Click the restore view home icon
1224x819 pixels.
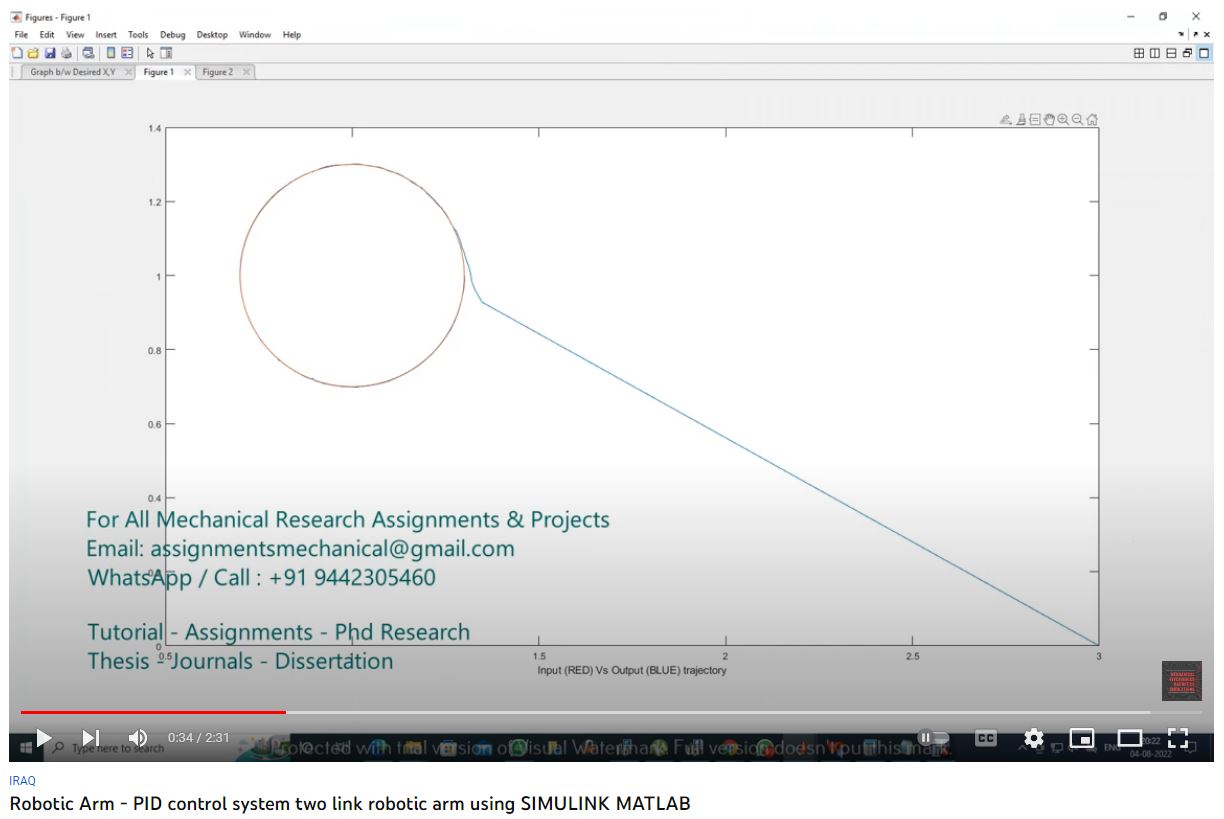[x=1092, y=119]
